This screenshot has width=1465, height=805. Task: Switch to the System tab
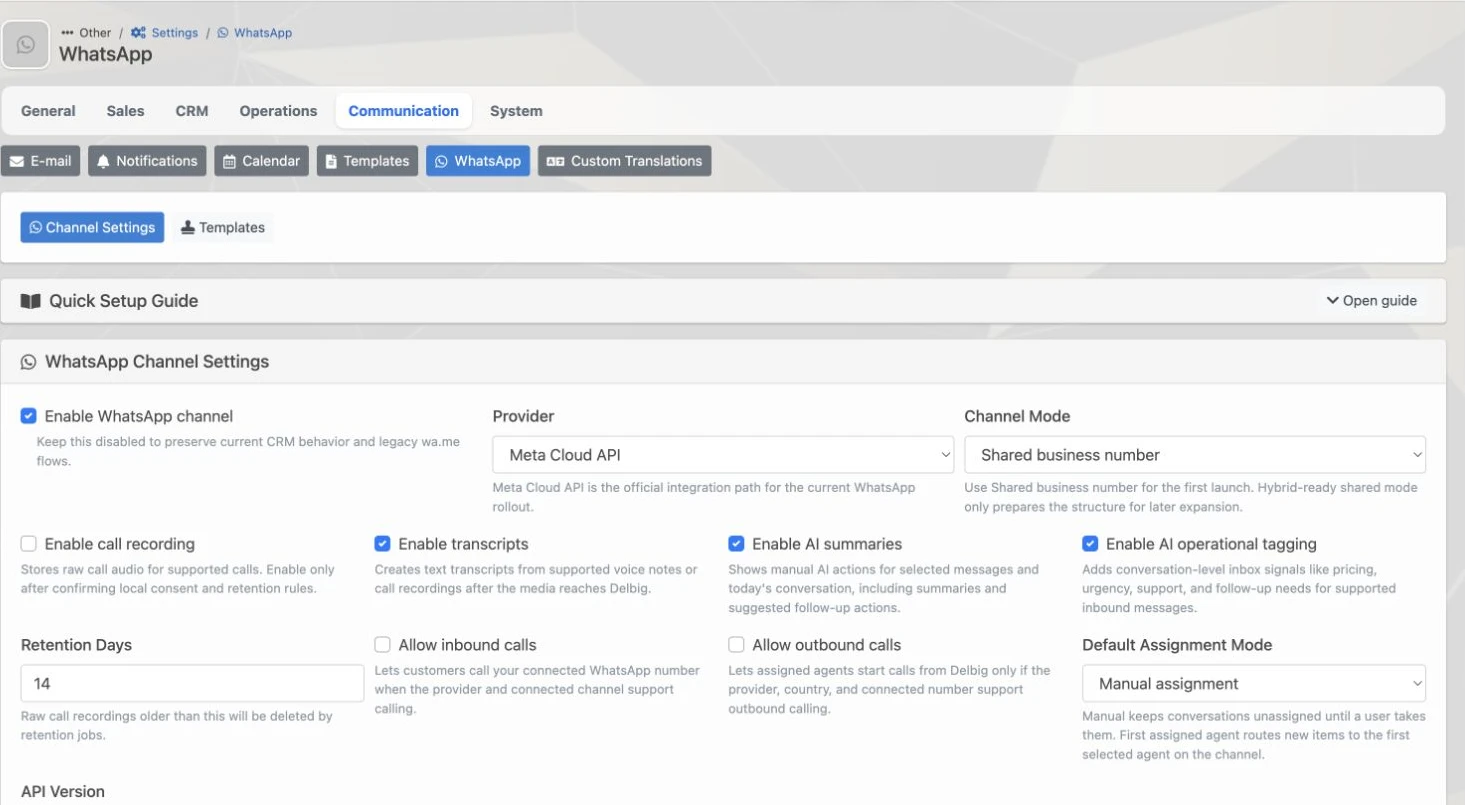tap(516, 111)
